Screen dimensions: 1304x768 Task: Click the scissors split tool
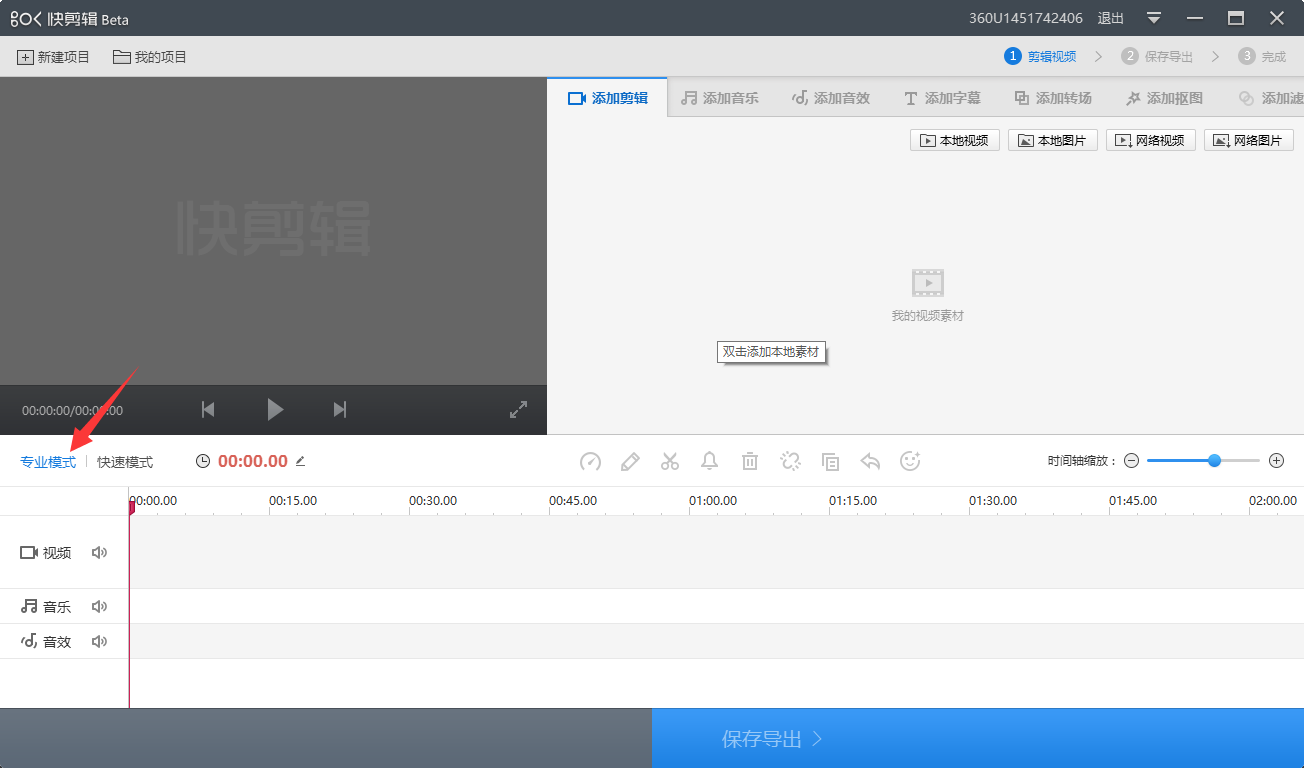tap(670, 461)
